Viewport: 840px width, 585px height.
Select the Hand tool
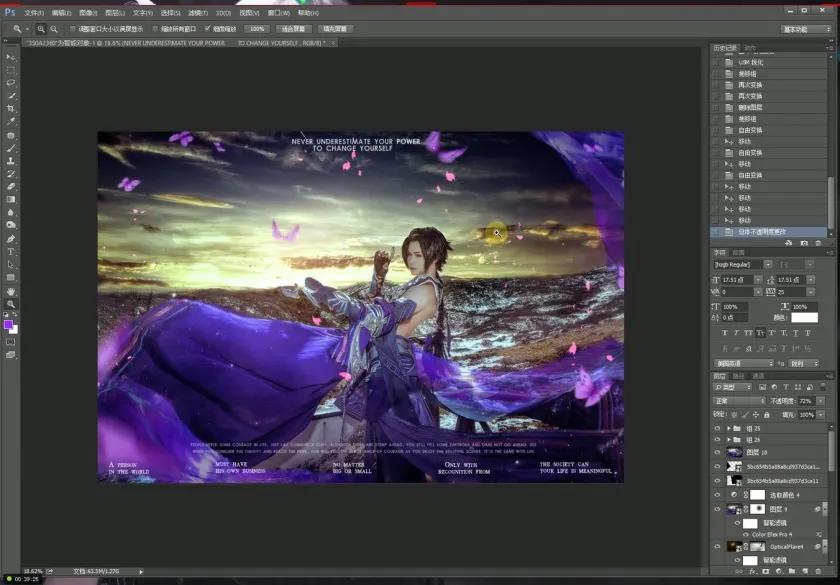pyautogui.click(x=11, y=291)
